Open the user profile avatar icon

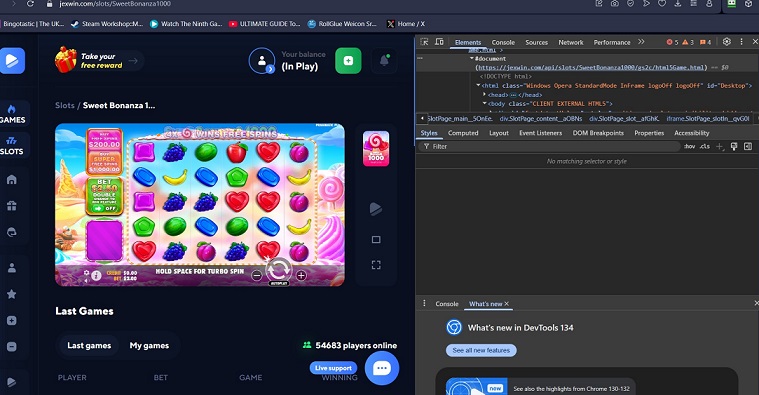tap(261, 61)
